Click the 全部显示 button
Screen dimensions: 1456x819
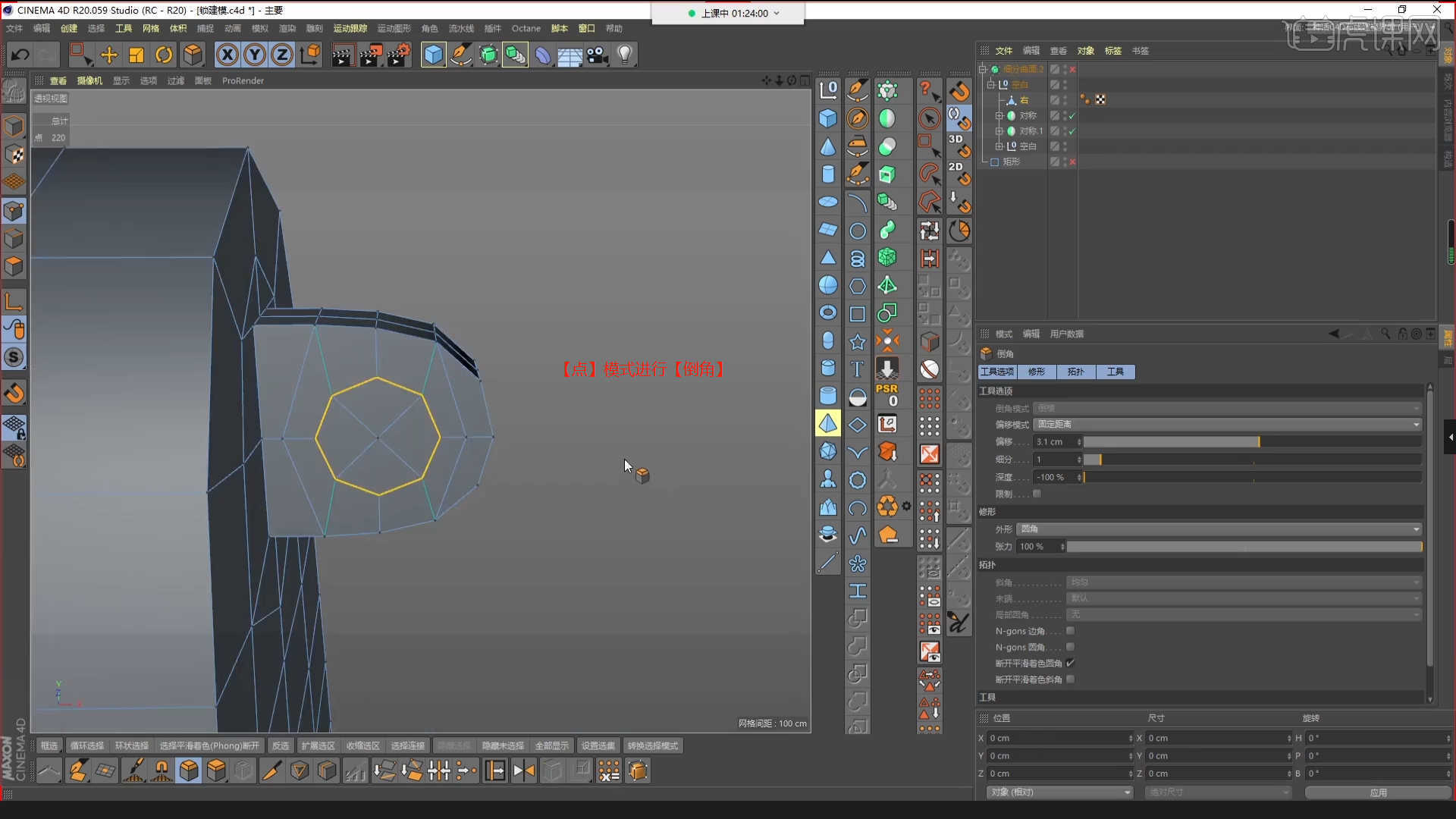tap(552, 746)
